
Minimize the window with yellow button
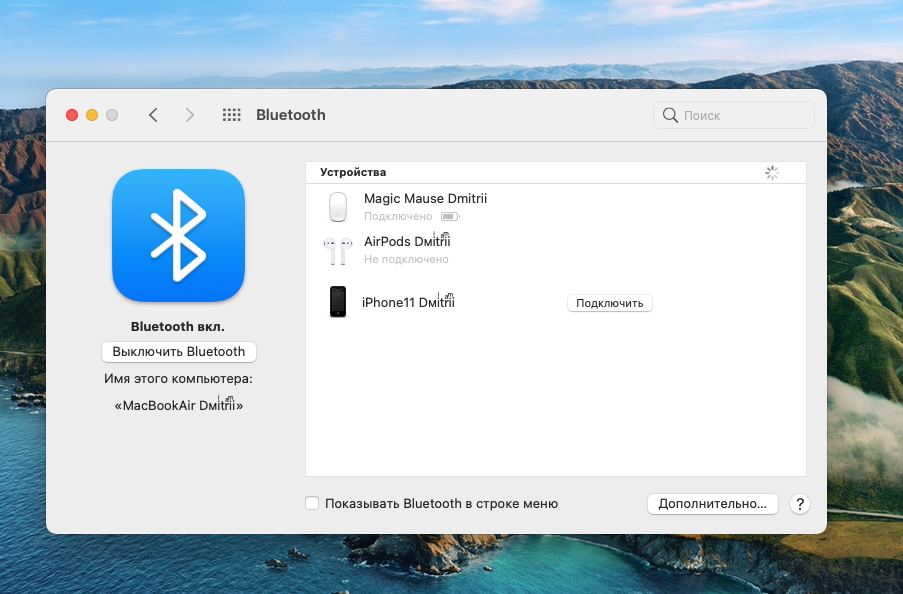(92, 115)
